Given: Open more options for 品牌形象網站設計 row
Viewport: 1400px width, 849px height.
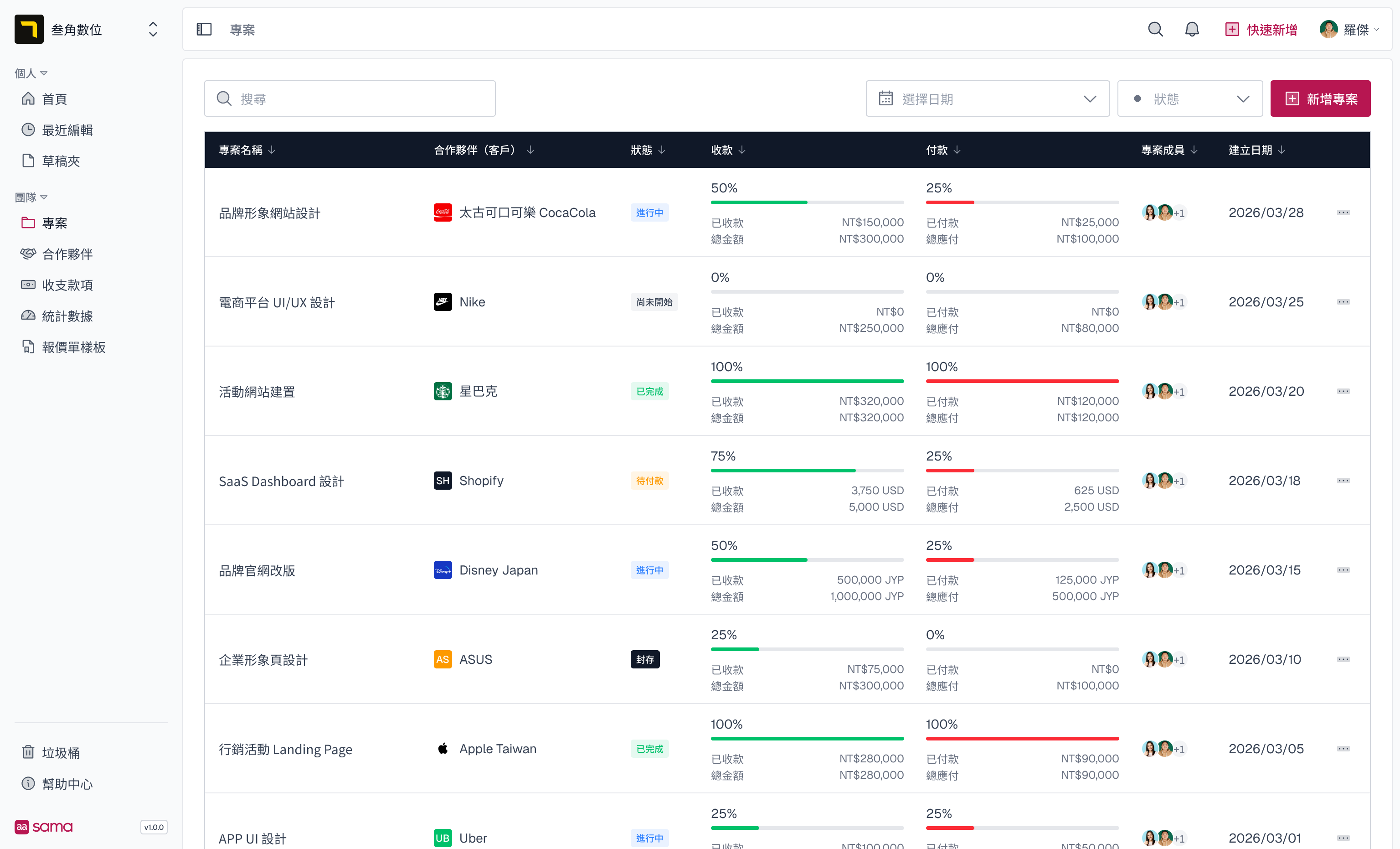Looking at the screenshot, I should click(1343, 212).
